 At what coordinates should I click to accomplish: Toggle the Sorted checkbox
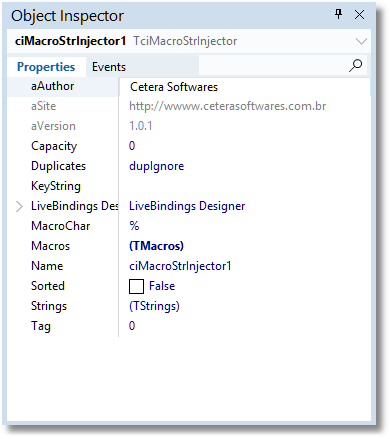point(136,286)
